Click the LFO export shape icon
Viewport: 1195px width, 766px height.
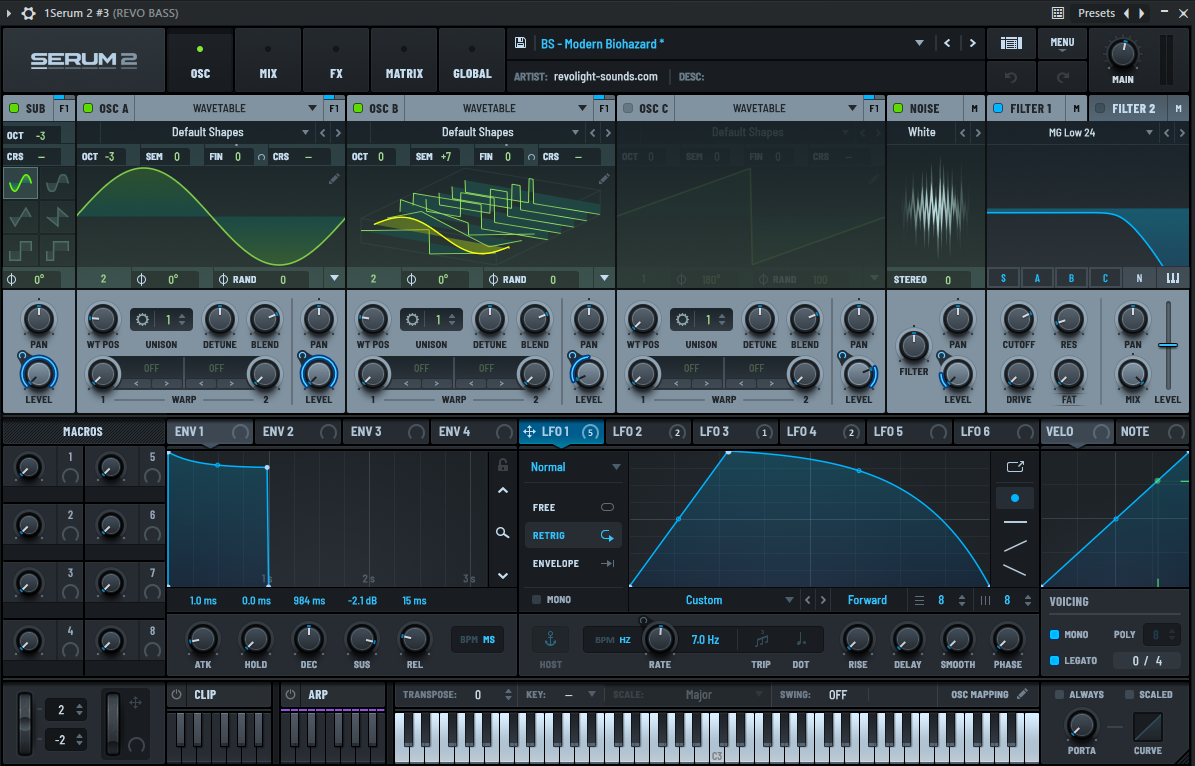point(1015,466)
